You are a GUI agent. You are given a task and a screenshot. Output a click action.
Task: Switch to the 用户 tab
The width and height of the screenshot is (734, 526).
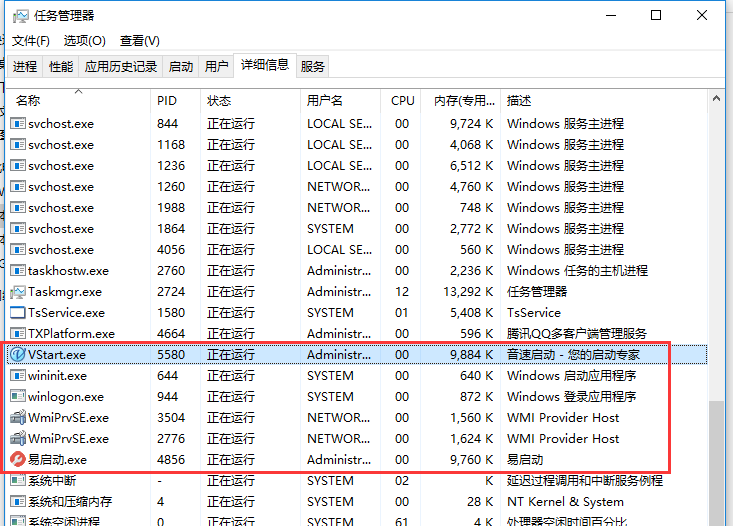click(216, 66)
